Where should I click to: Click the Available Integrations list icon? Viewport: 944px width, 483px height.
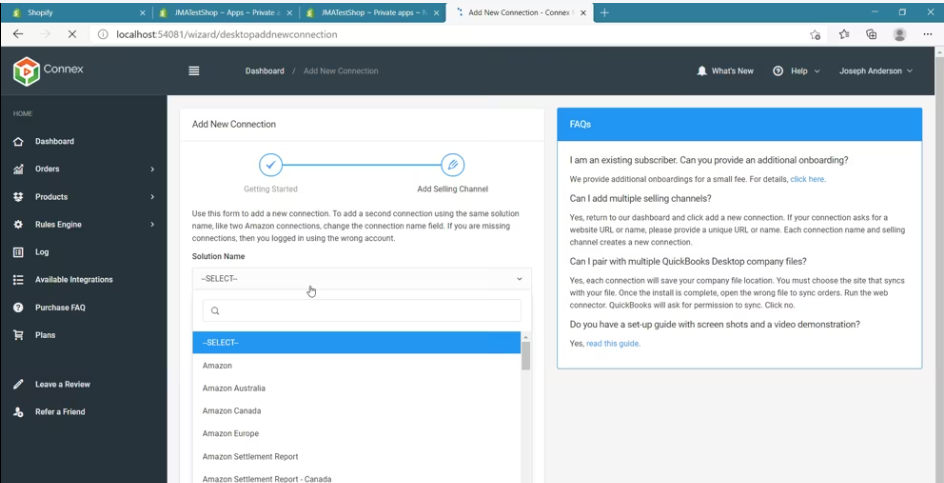[x=18, y=280]
